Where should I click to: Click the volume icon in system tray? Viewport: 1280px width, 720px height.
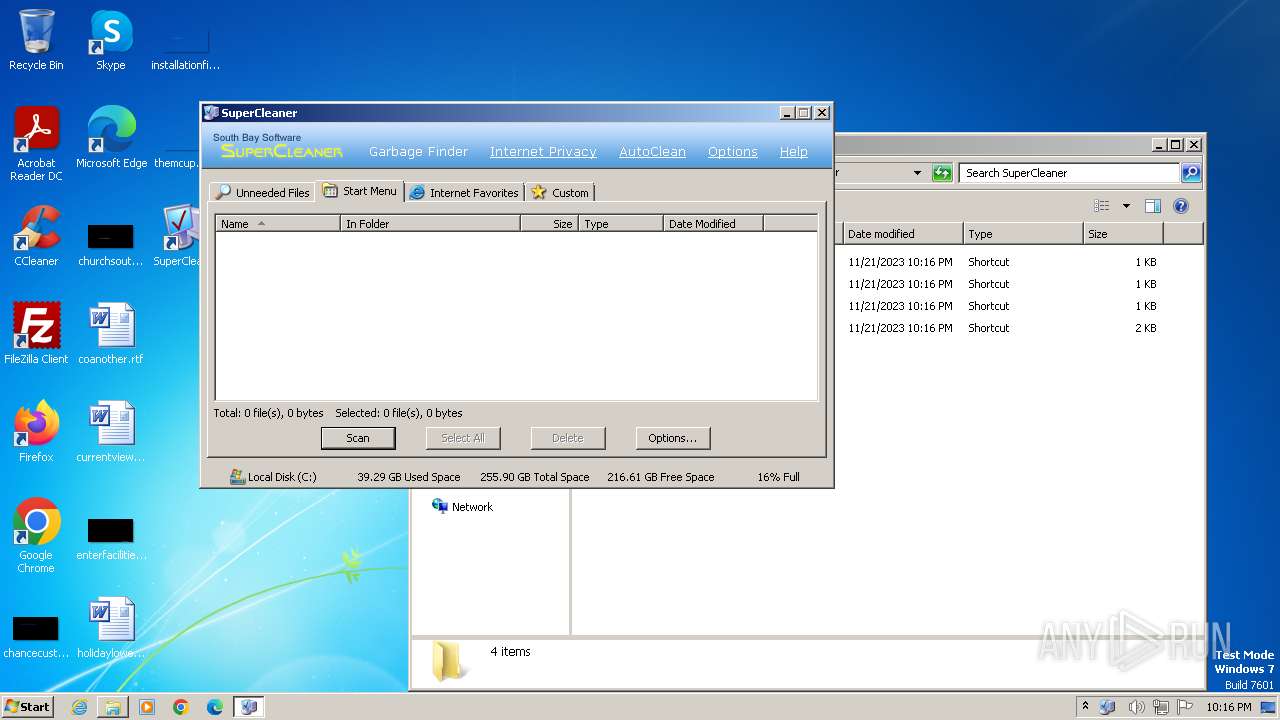click(1136, 707)
